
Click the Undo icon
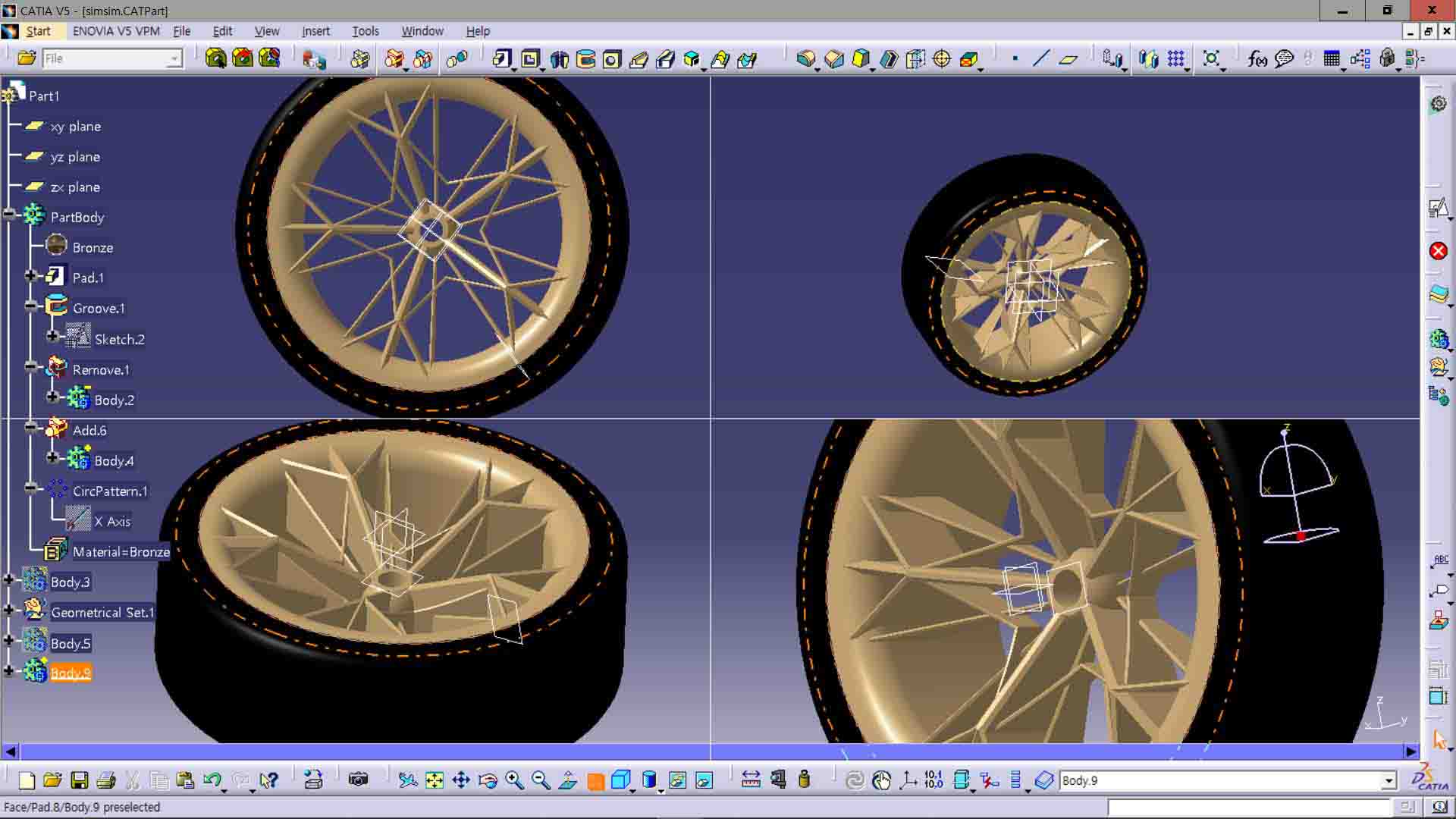coord(212,780)
